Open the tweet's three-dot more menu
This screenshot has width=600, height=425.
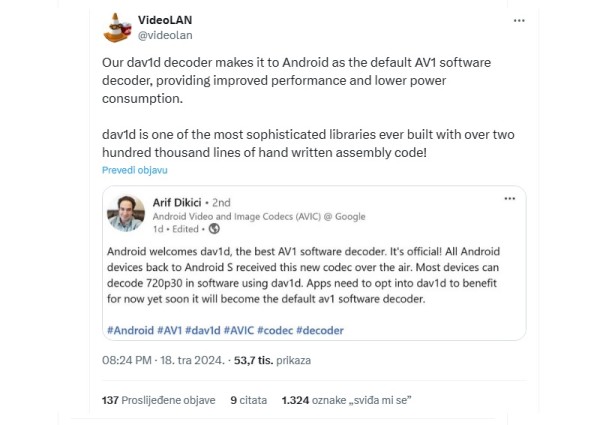(x=518, y=20)
